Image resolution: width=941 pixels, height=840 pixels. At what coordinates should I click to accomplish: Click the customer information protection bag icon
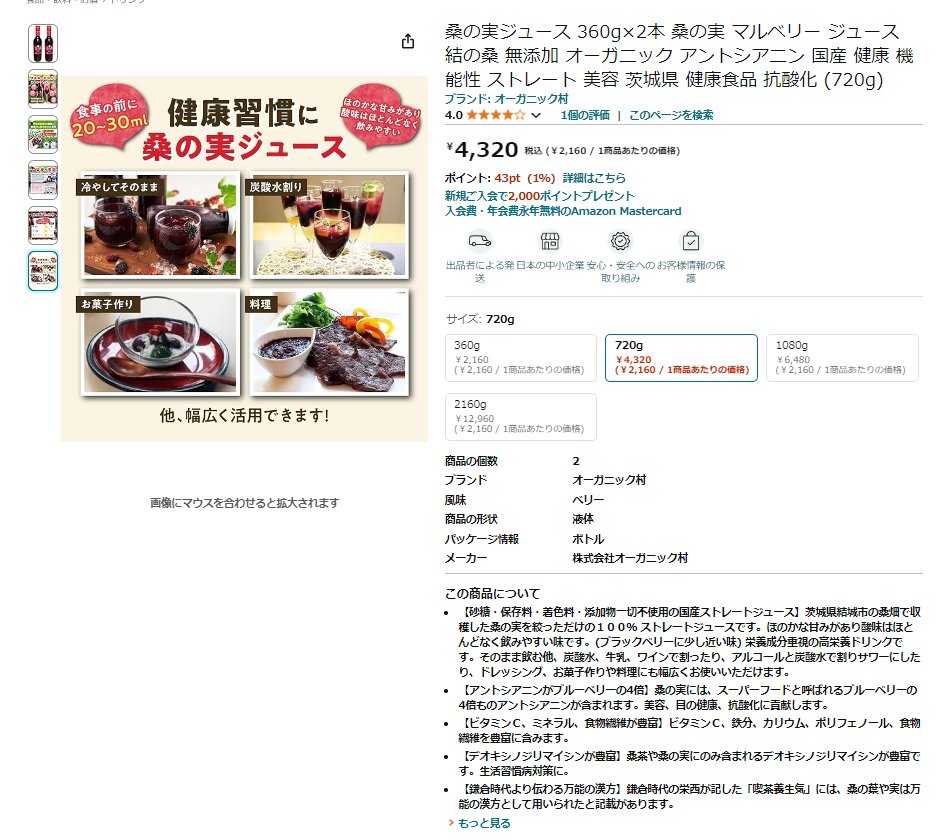pyautogui.click(x=691, y=241)
